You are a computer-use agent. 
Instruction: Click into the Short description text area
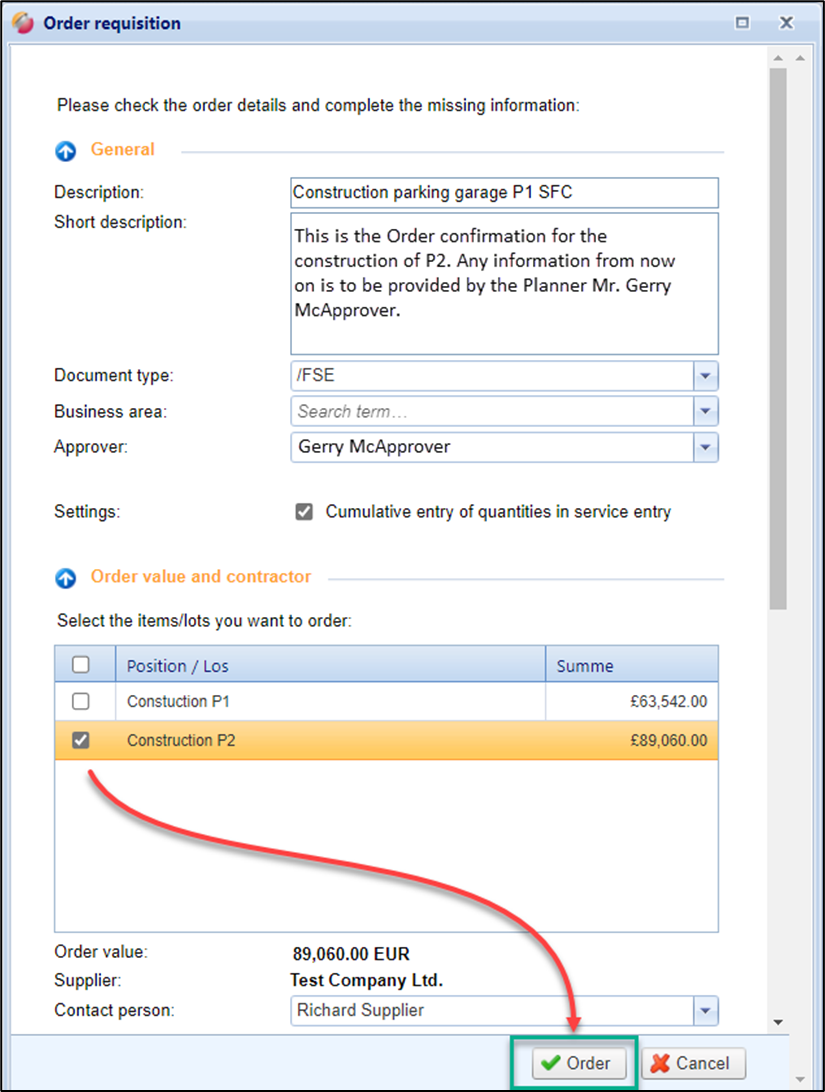pyautogui.click(x=504, y=283)
